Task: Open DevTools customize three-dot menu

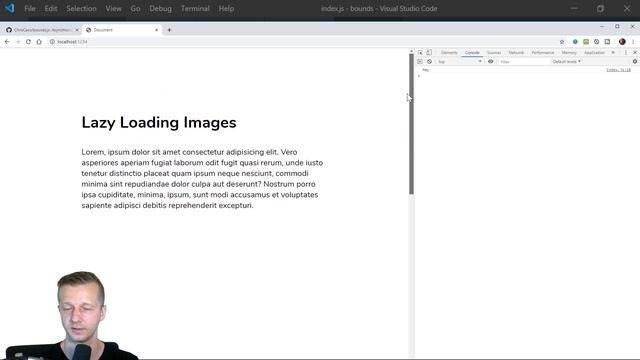Action: (x=625, y=53)
